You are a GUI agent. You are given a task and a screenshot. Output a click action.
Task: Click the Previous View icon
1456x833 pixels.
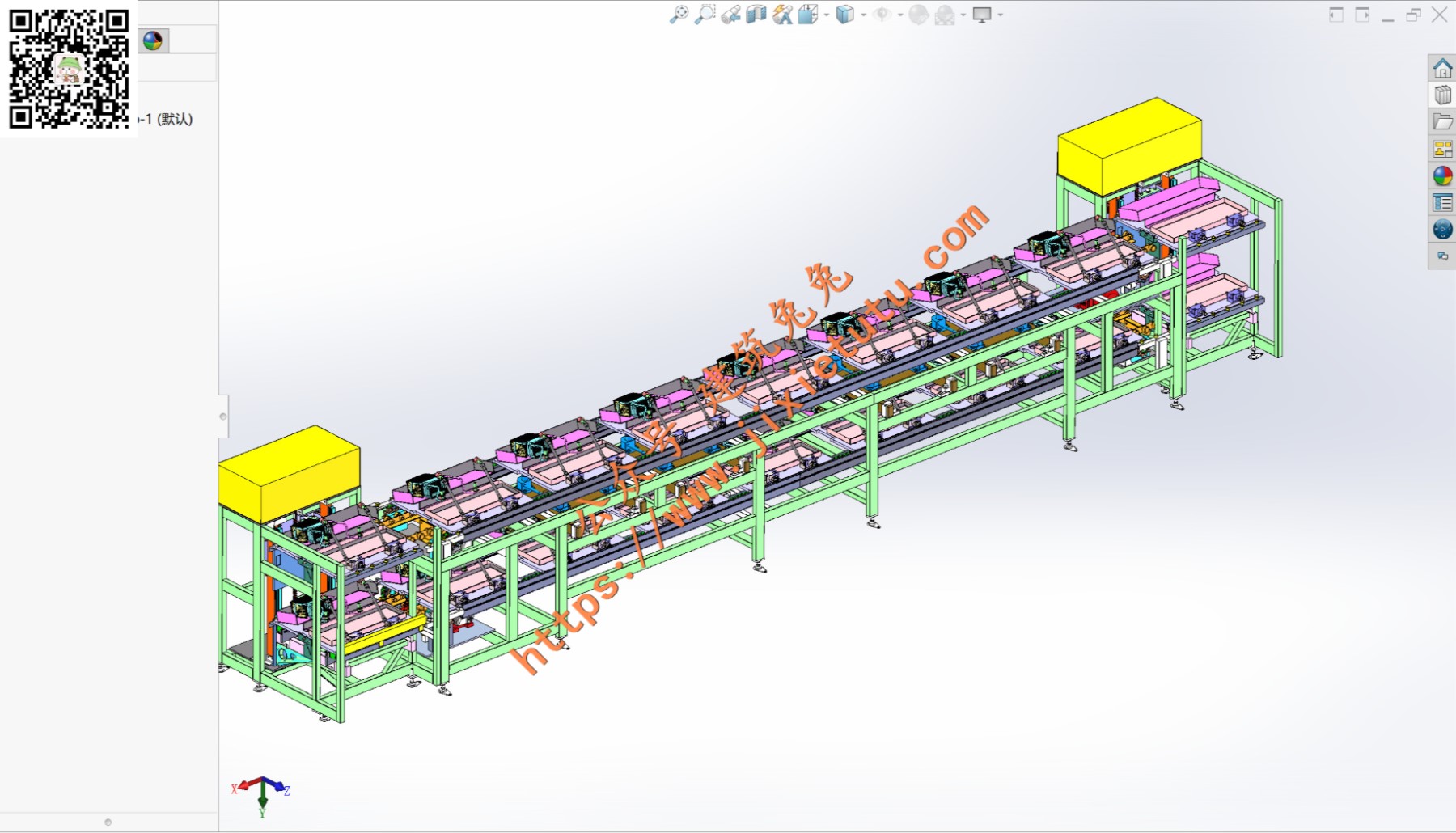tap(730, 15)
